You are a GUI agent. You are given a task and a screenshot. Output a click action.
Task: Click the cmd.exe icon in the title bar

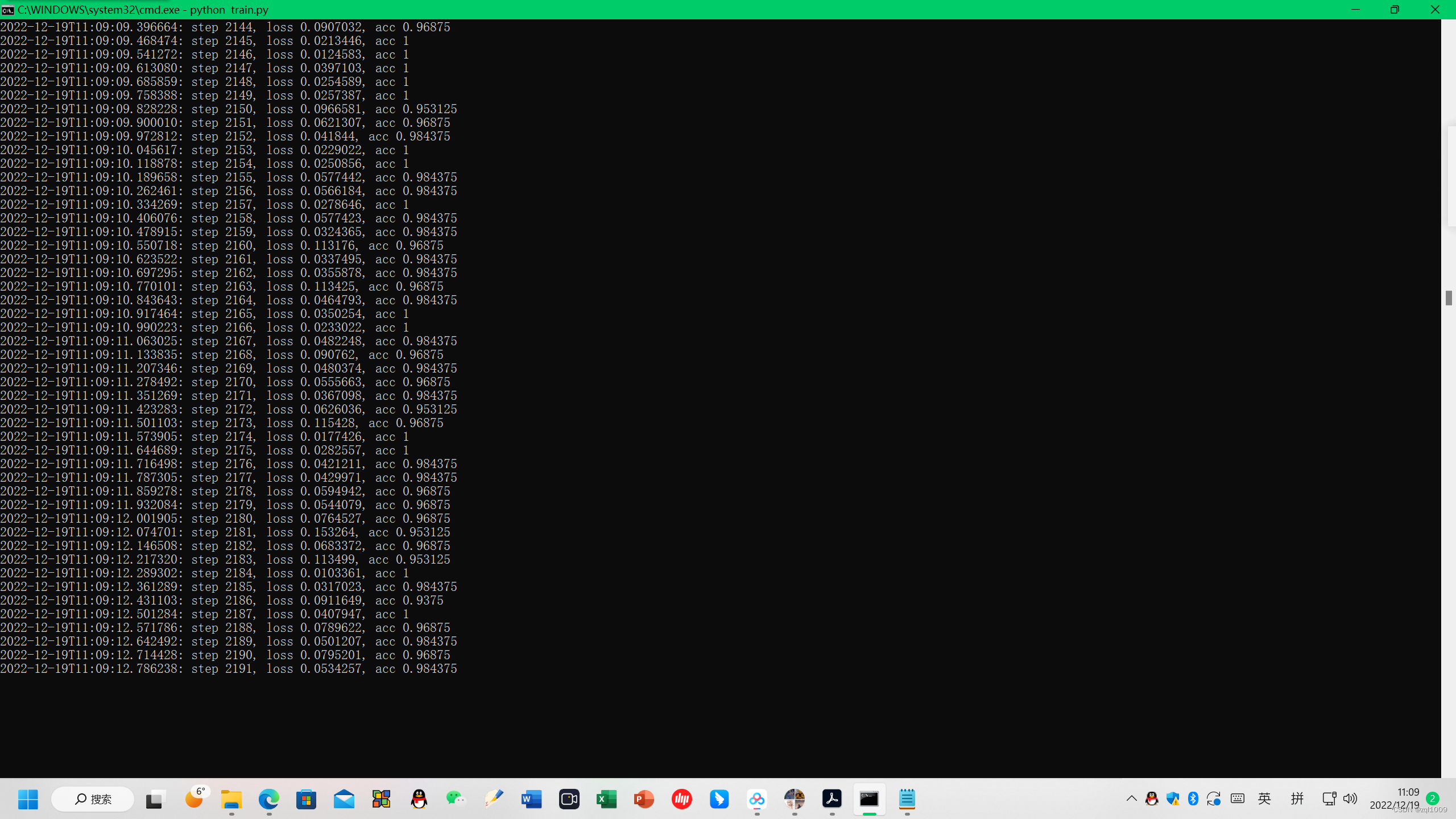point(8,10)
